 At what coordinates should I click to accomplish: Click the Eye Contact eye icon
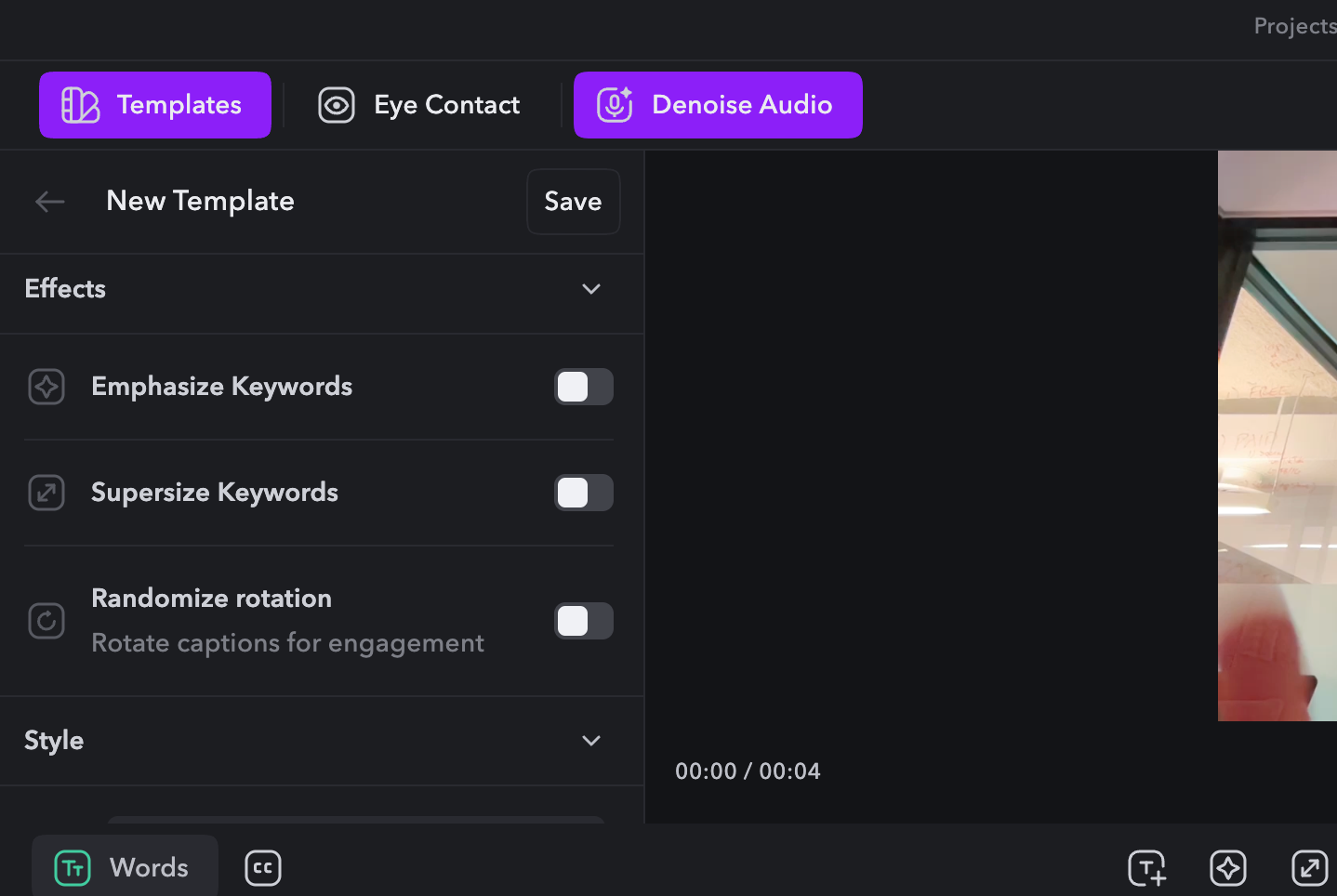(x=337, y=105)
